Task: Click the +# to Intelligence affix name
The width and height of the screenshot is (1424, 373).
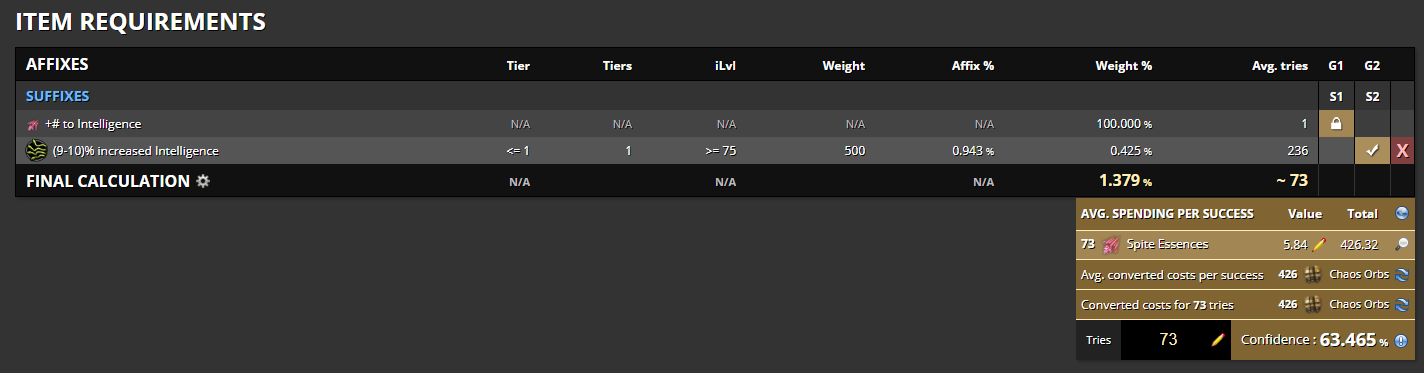Action: 93,124
